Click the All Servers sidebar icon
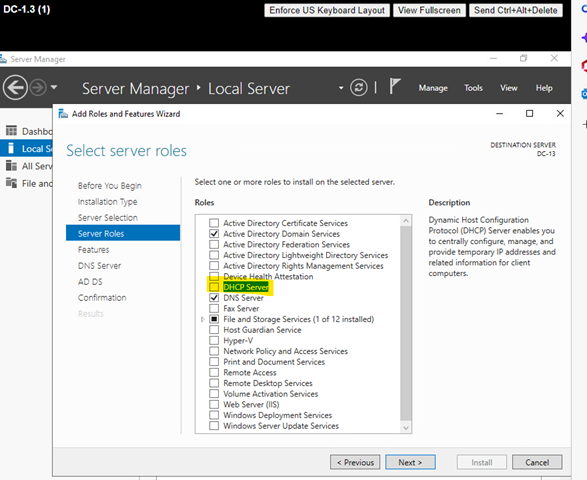 [11, 165]
